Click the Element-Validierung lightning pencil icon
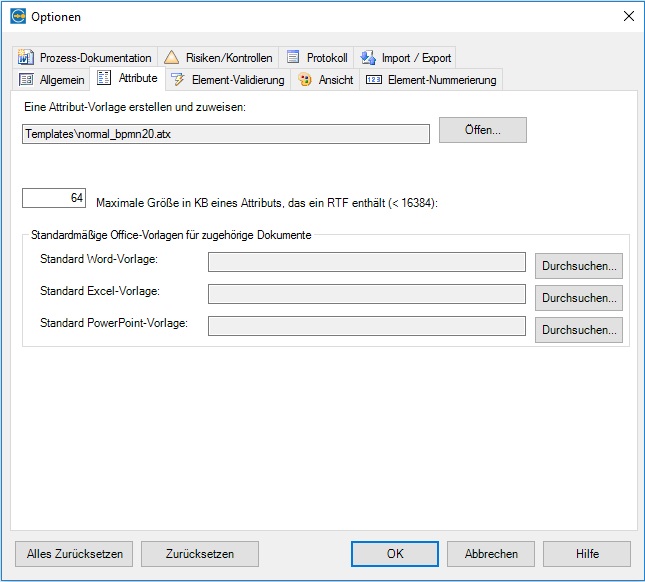 tap(178, 79)
